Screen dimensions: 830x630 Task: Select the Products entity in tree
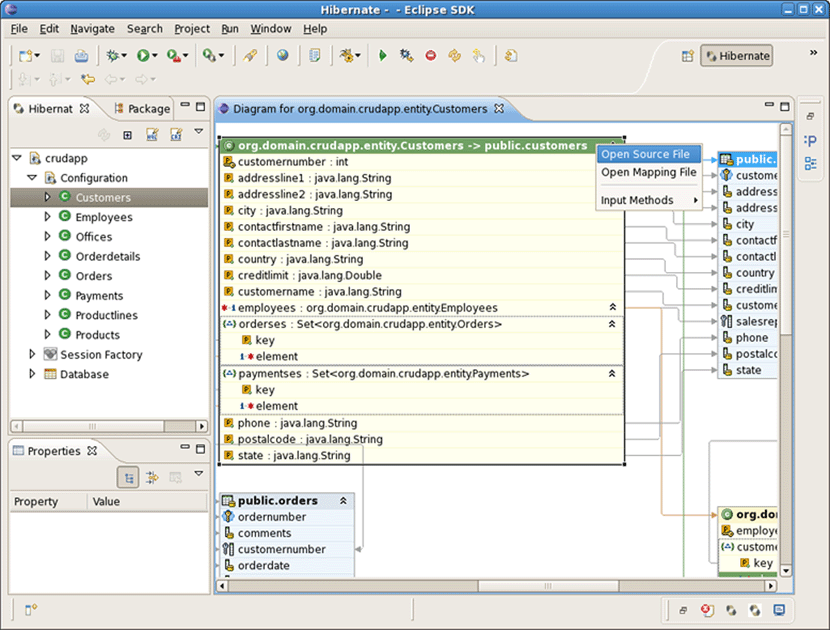click(x=97, y=335)
